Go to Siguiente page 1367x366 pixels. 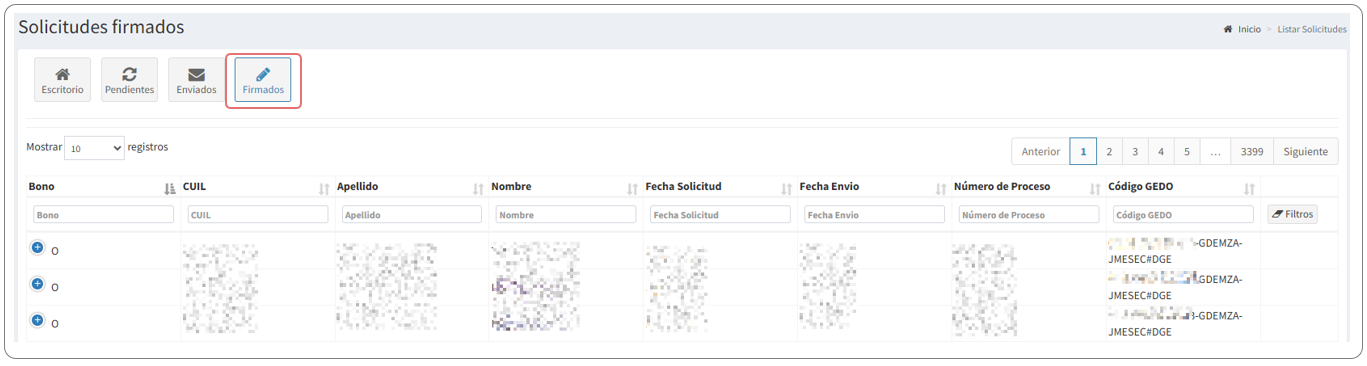tap(1305, 152)
